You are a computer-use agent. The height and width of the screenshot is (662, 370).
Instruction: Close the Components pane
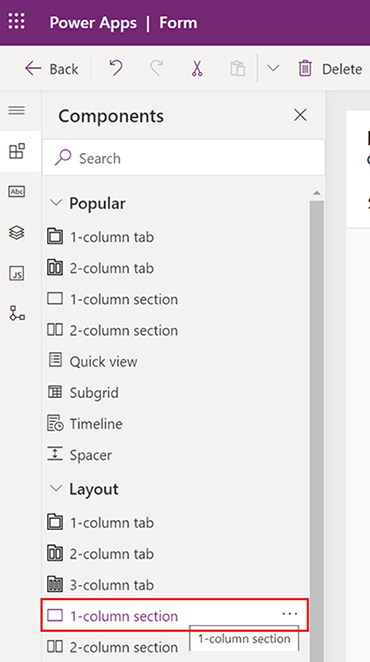click(x=300, y=115)
